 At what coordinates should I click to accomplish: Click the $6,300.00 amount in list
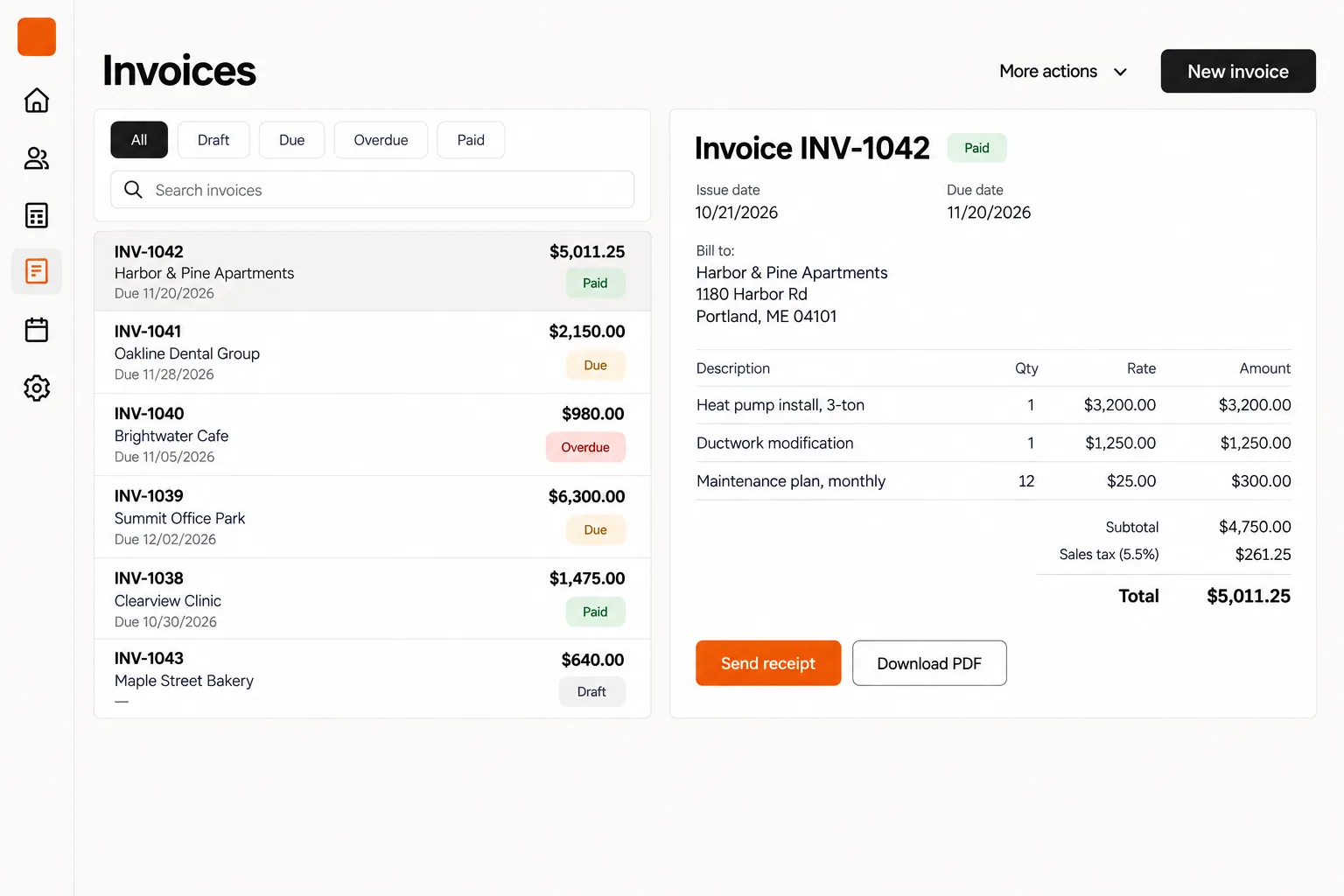click(586, 496)
